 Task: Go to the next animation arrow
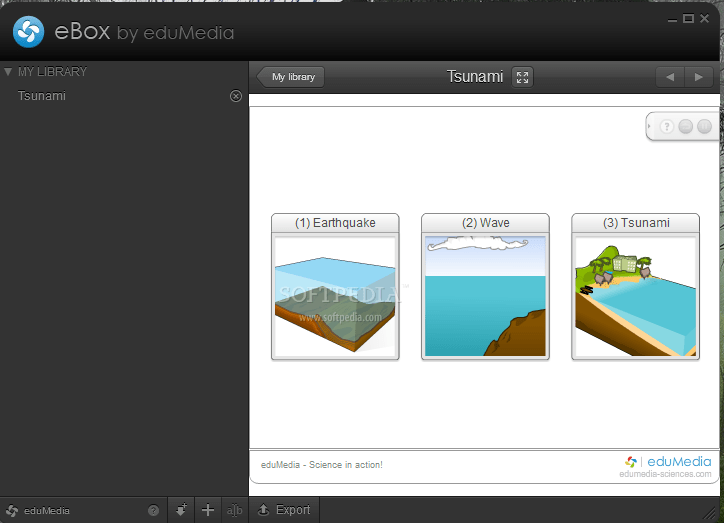coord(699,77)
